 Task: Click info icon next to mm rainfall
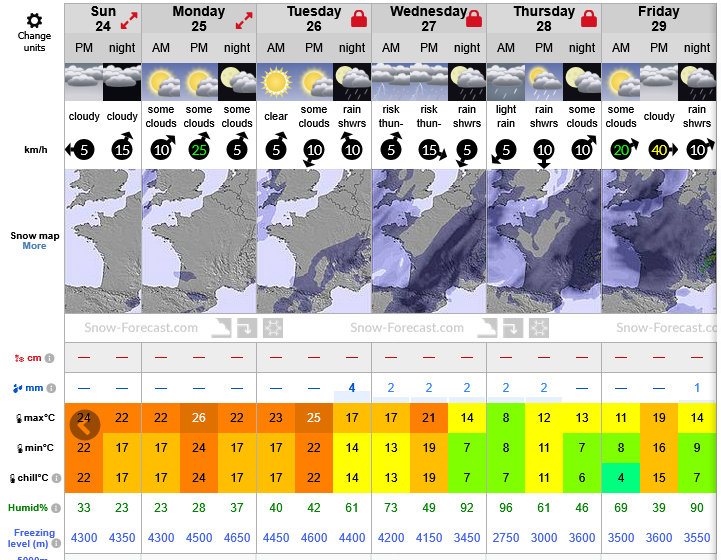(52, 389)
